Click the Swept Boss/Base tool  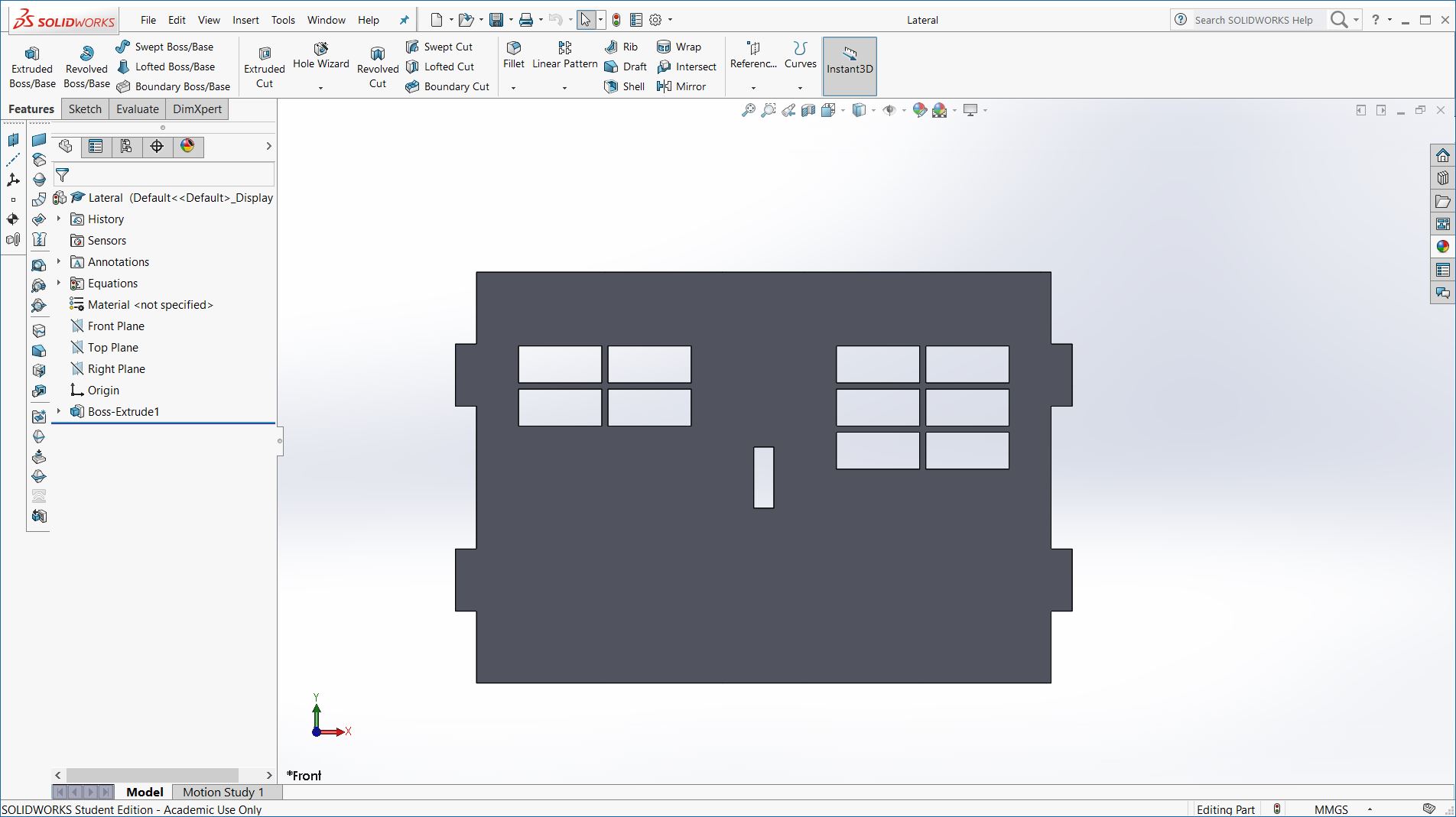[x=165, y=47]
